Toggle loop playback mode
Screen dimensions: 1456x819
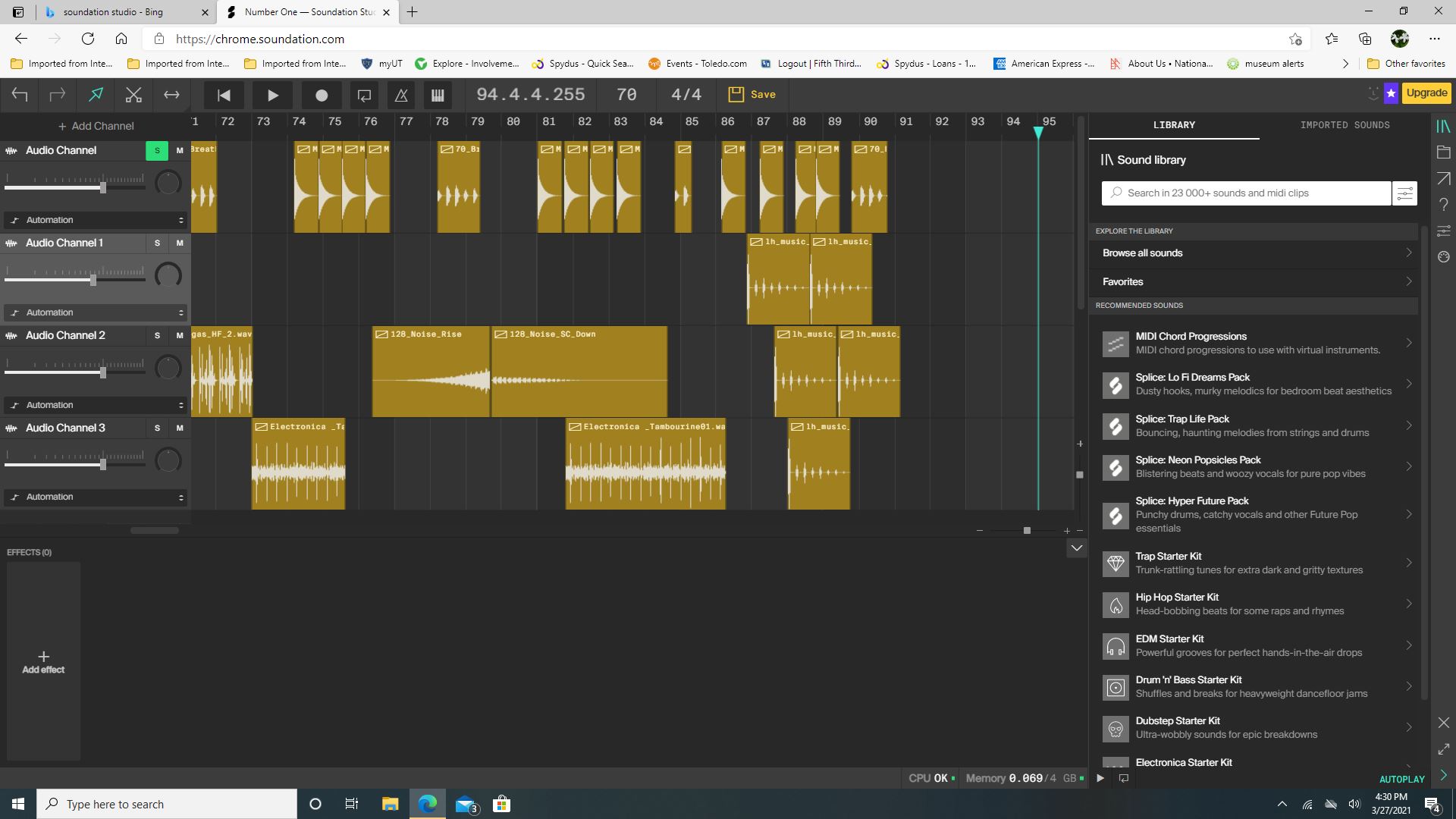363,95
